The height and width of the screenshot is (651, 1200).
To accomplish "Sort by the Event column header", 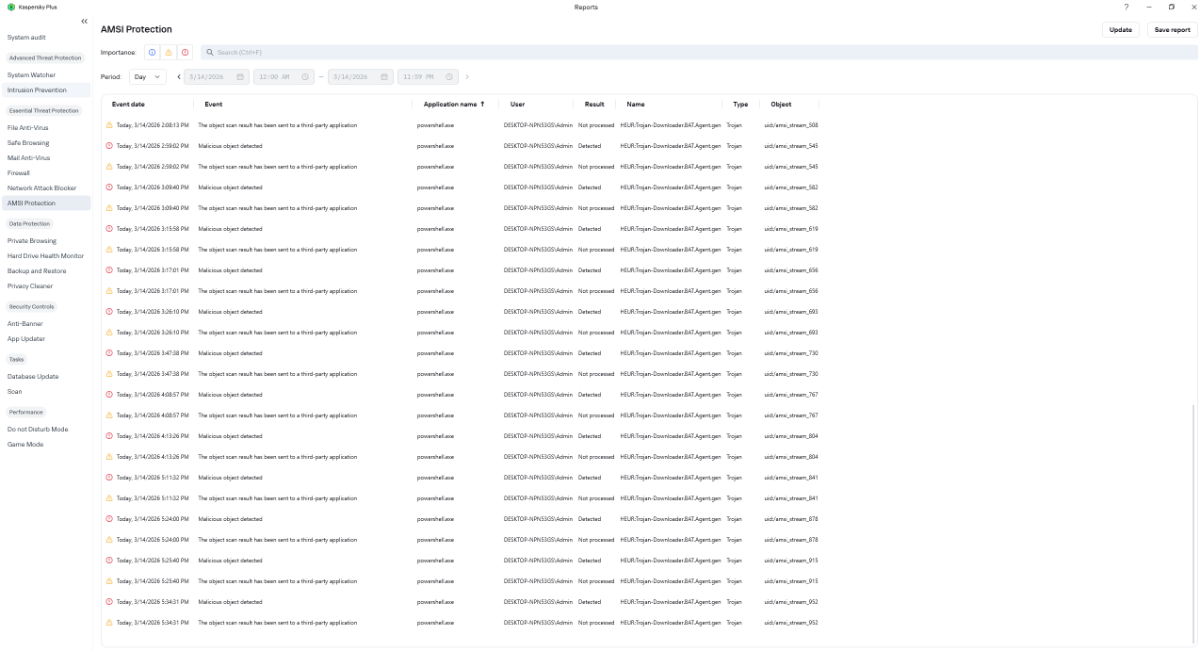I will pyautogui.click(x=213, y=104).
